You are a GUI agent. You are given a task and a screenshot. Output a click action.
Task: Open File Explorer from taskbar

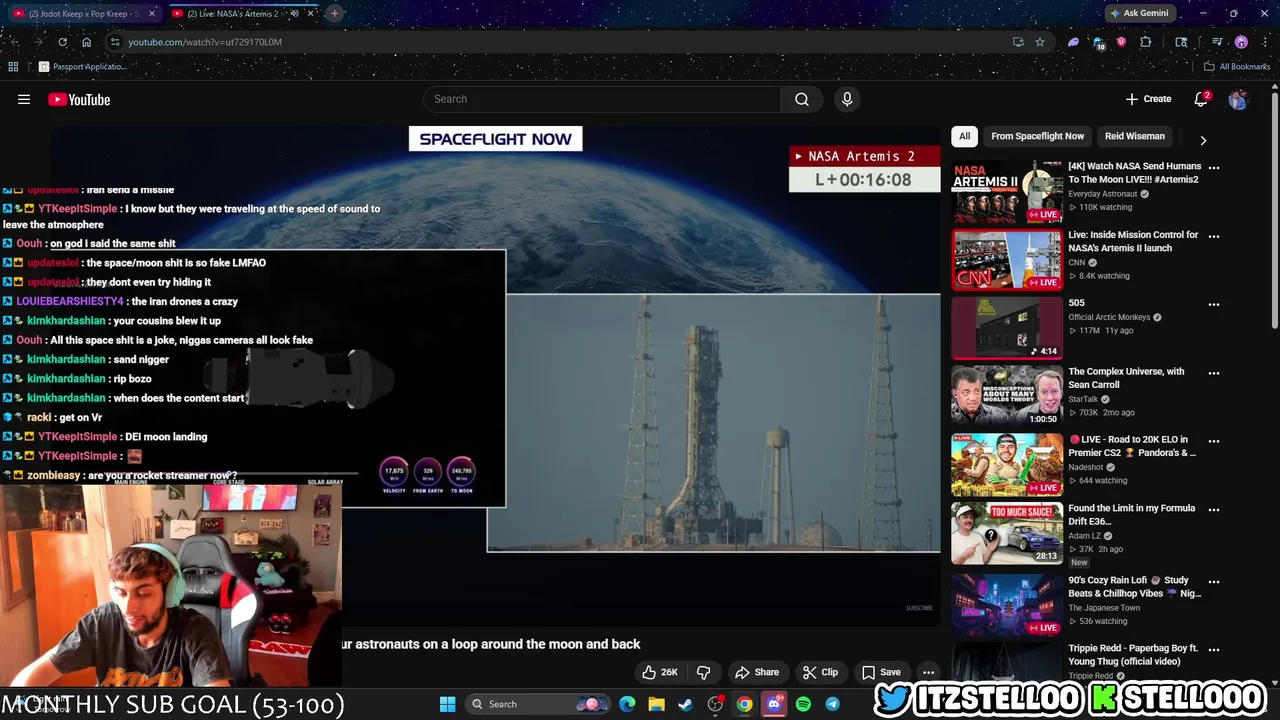(x=656, y=704)
